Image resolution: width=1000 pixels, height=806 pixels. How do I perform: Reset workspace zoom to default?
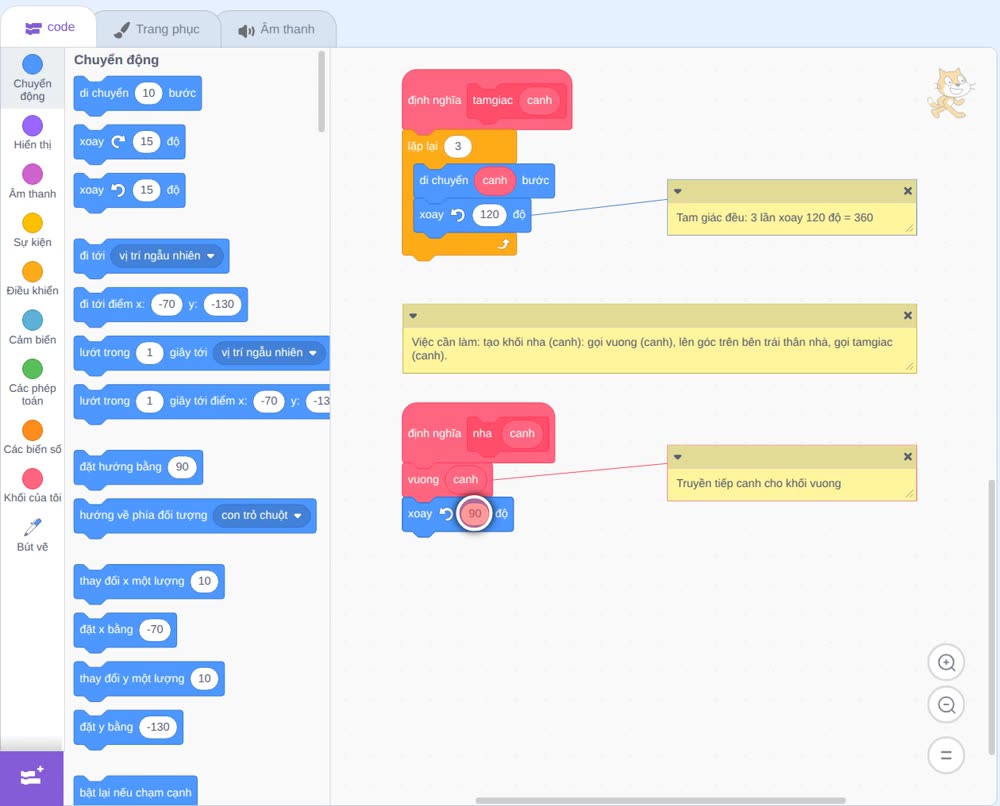pos(946,755)
